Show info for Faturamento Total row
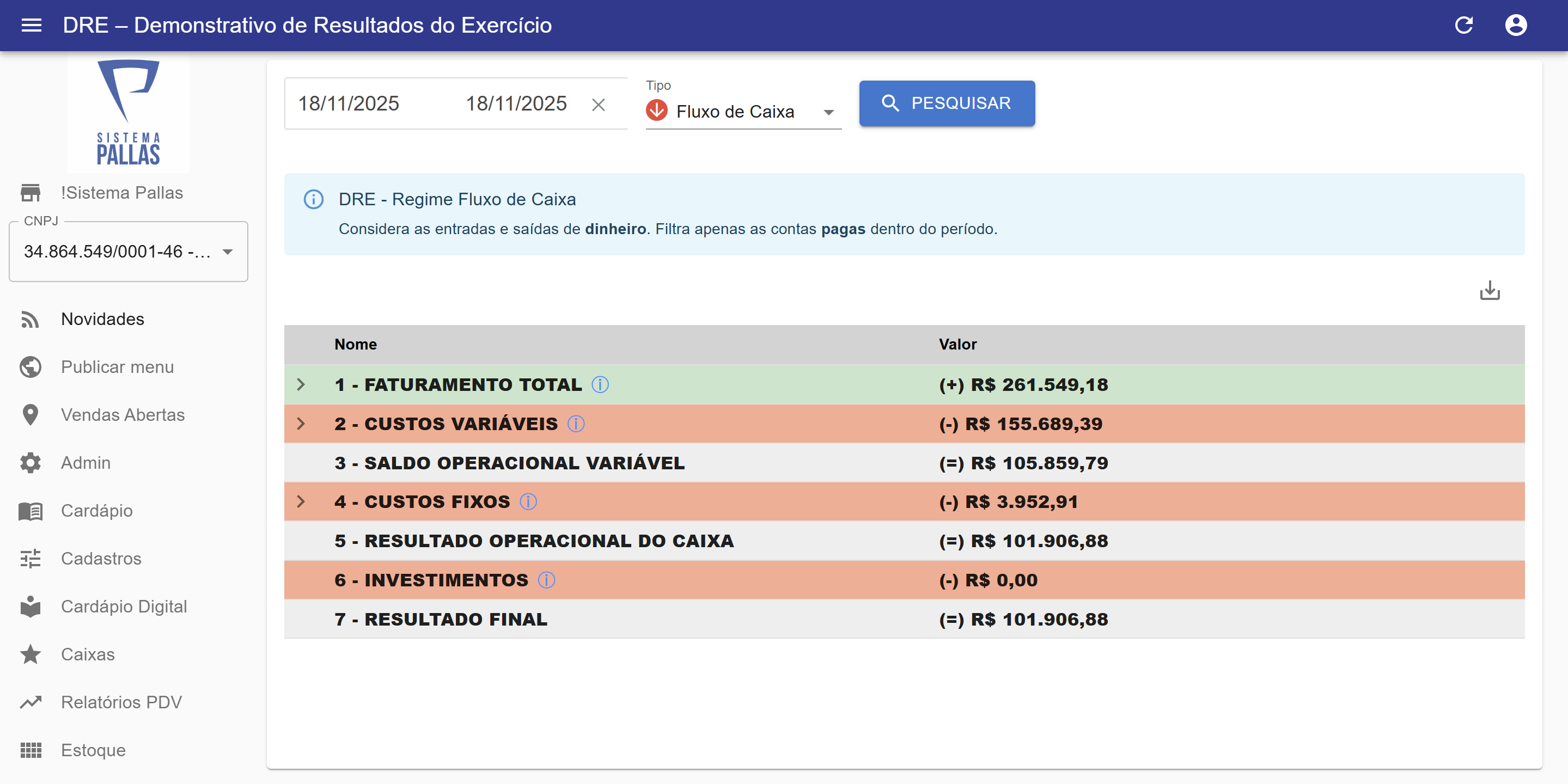 click(600, 385)
